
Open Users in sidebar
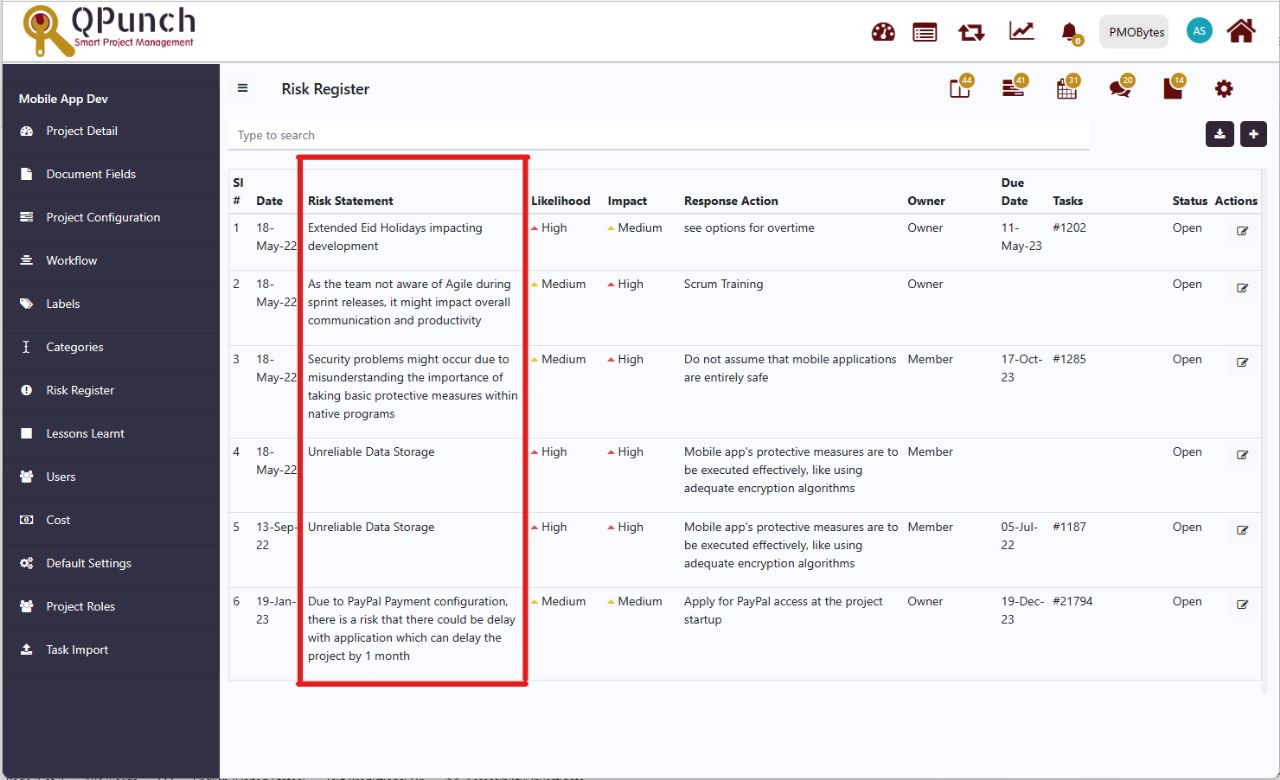(110, 477)
